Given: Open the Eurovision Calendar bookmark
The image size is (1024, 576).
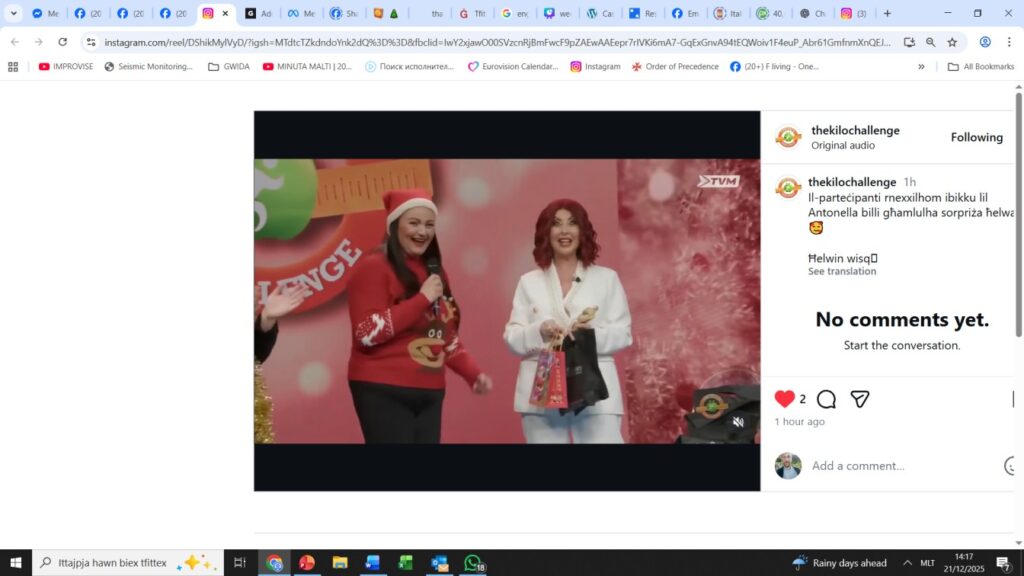Looking at the screenshot, I should pos(512,67).
